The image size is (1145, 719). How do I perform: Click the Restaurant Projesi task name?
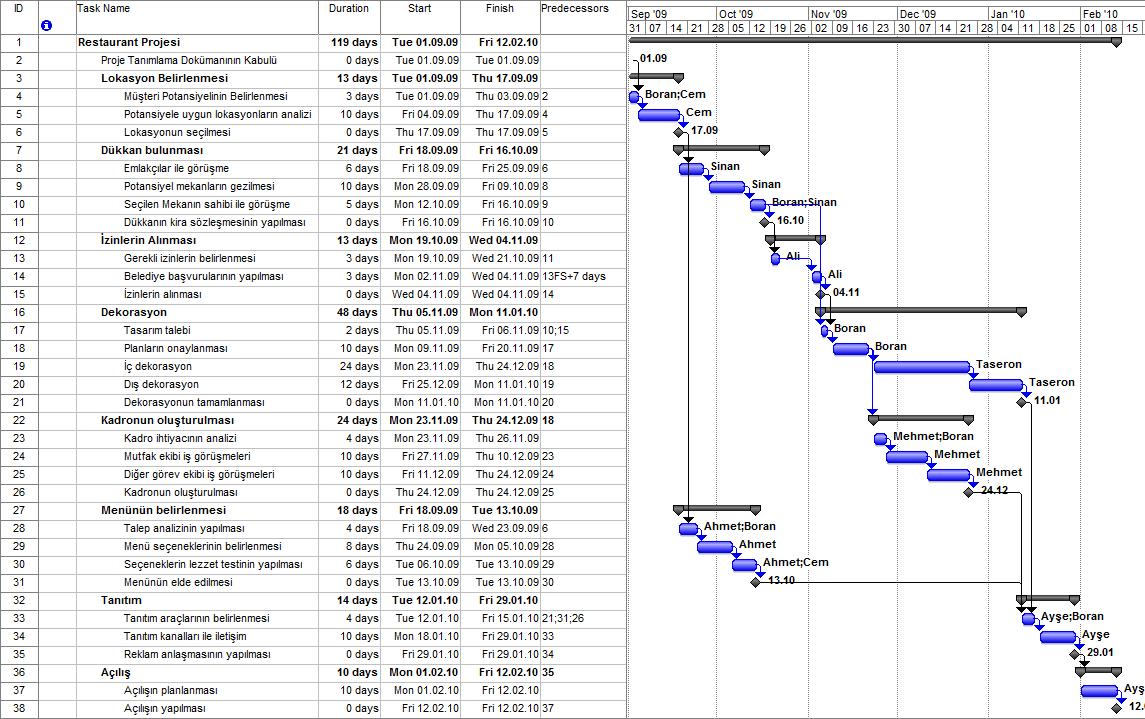tap(129, 42)
